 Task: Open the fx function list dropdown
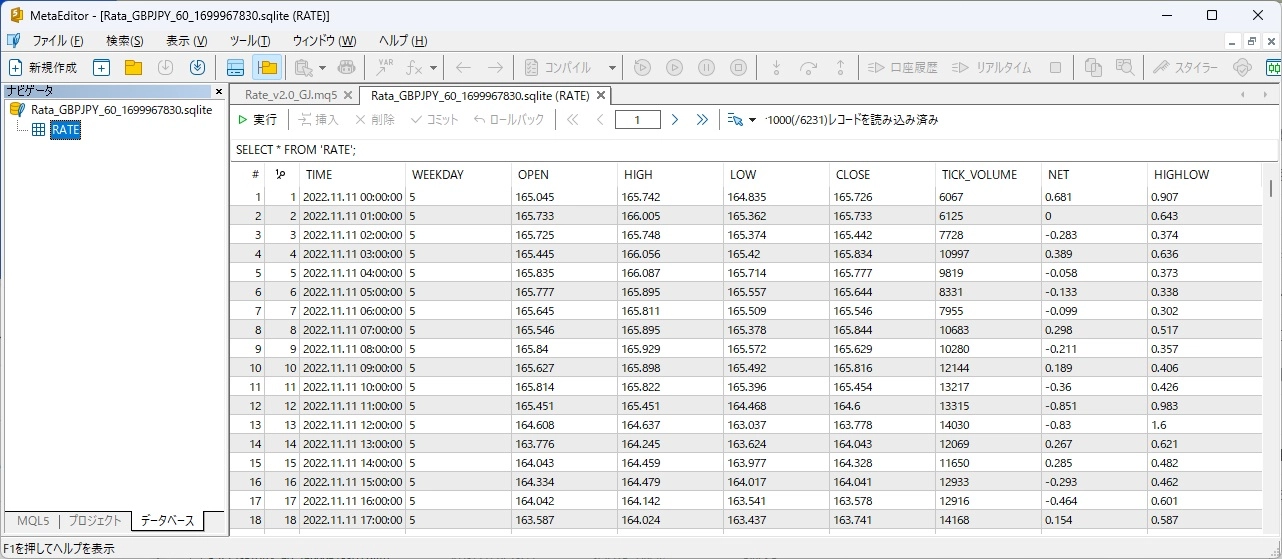[x=433, y=68]
